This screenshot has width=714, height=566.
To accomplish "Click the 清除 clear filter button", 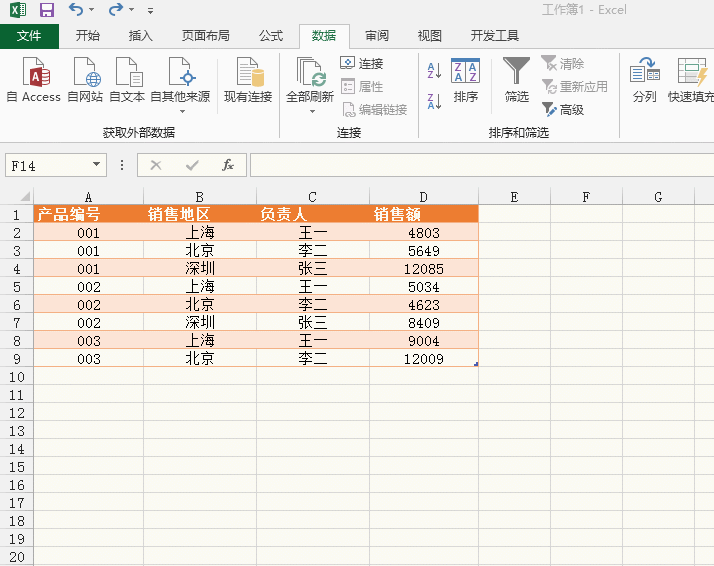I will tap(563, 63).
